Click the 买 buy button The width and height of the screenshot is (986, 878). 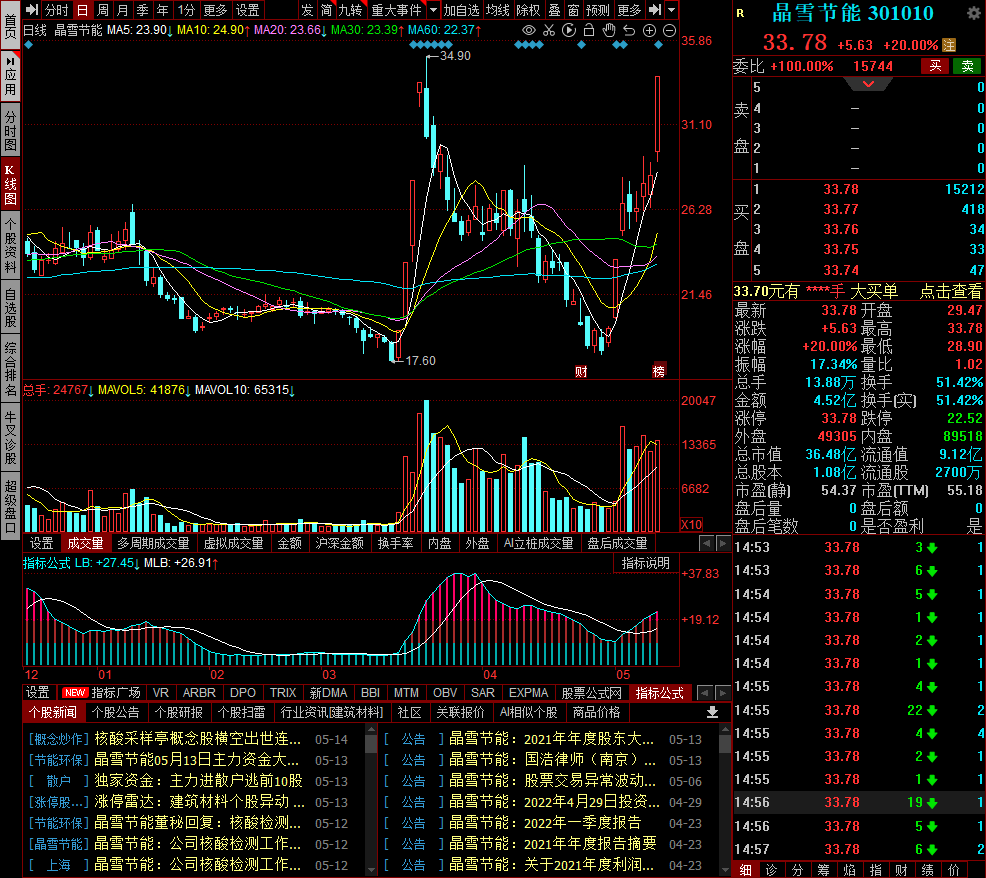935,66
